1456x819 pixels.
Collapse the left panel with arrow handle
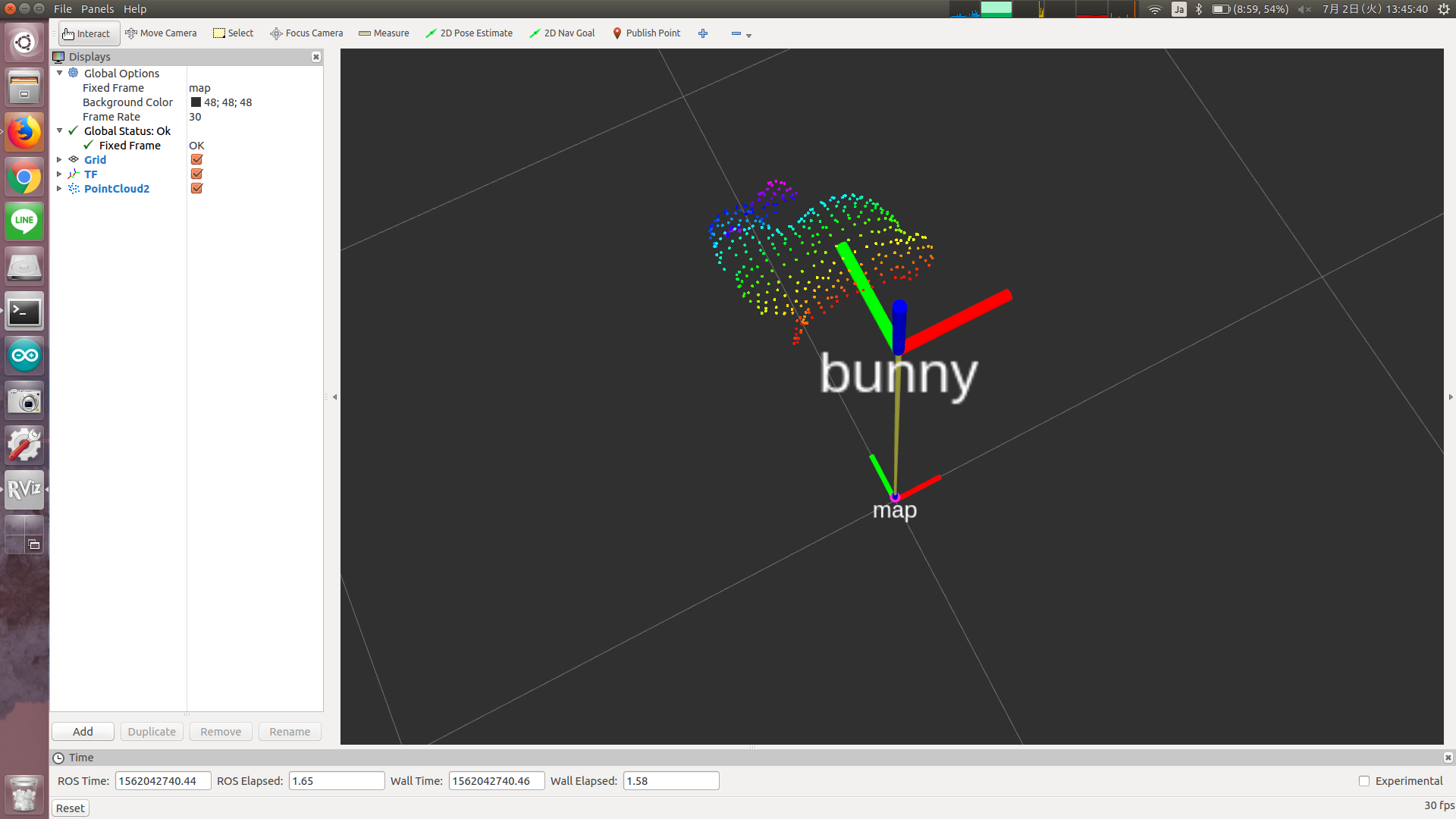coord(334,397)
